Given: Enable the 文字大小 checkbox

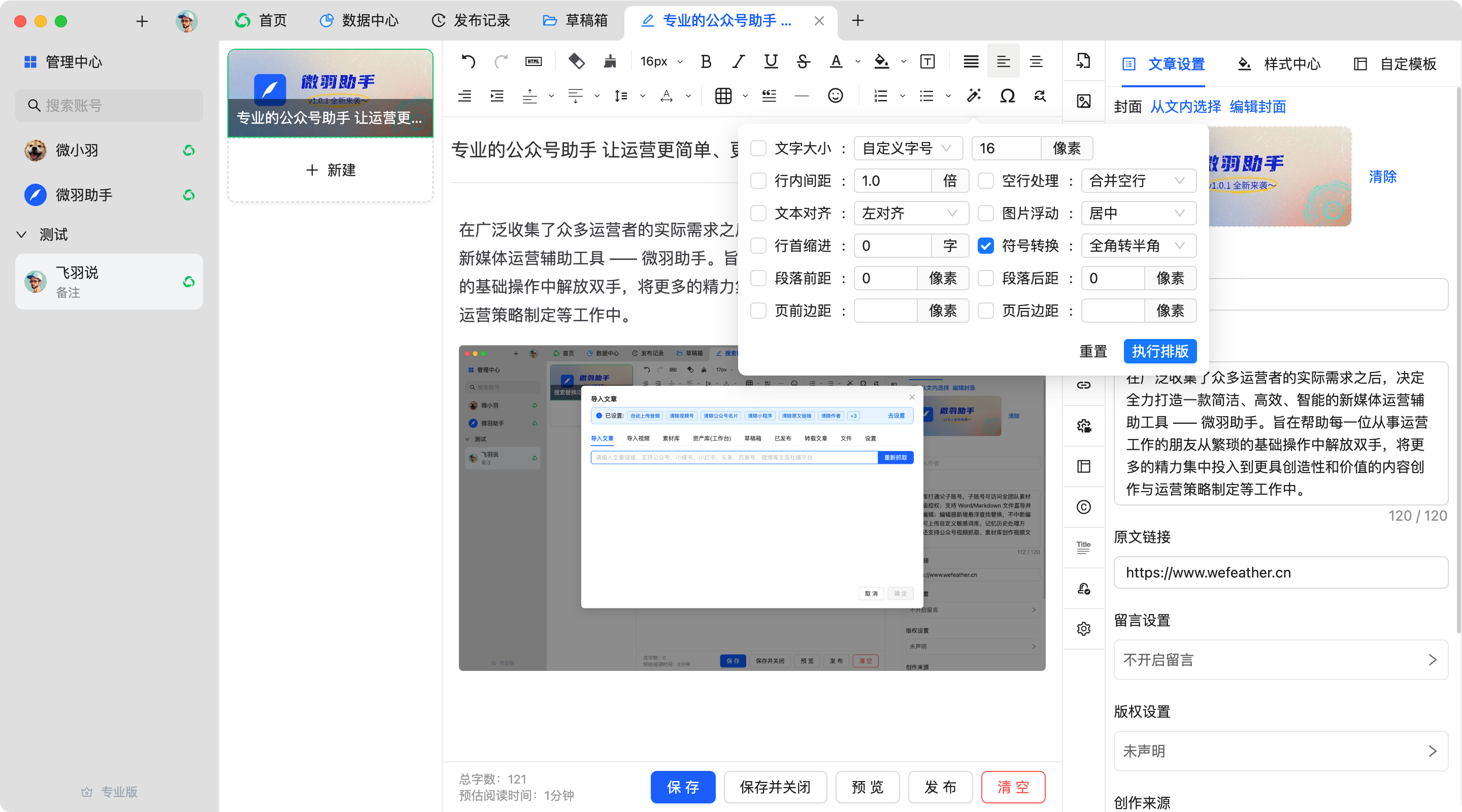Looking at the screenshot, I should [x=758, y=148].
